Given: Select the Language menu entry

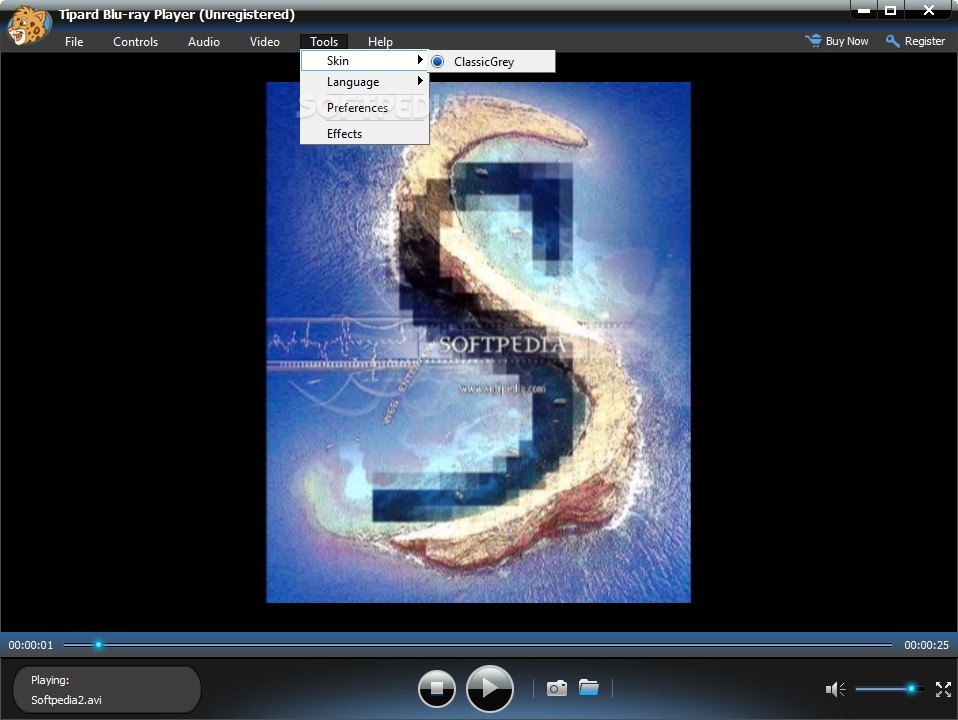Looking at the screenshot, I should [x=365, y=82].
